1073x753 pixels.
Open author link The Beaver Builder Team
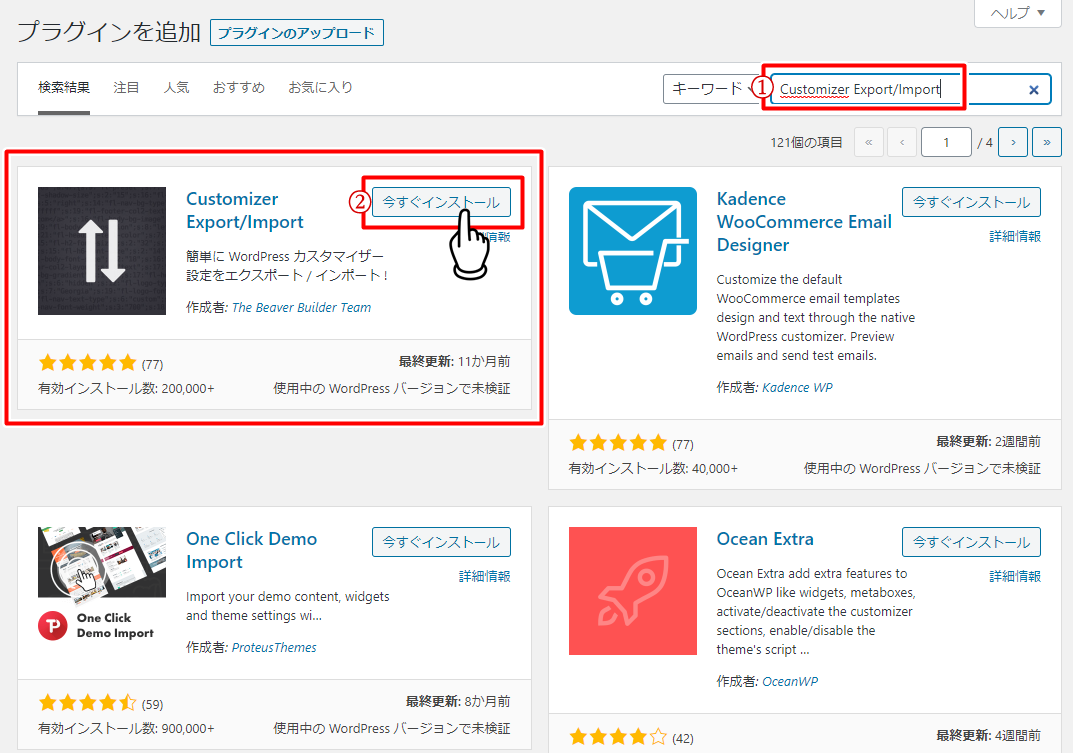point(302,307)
